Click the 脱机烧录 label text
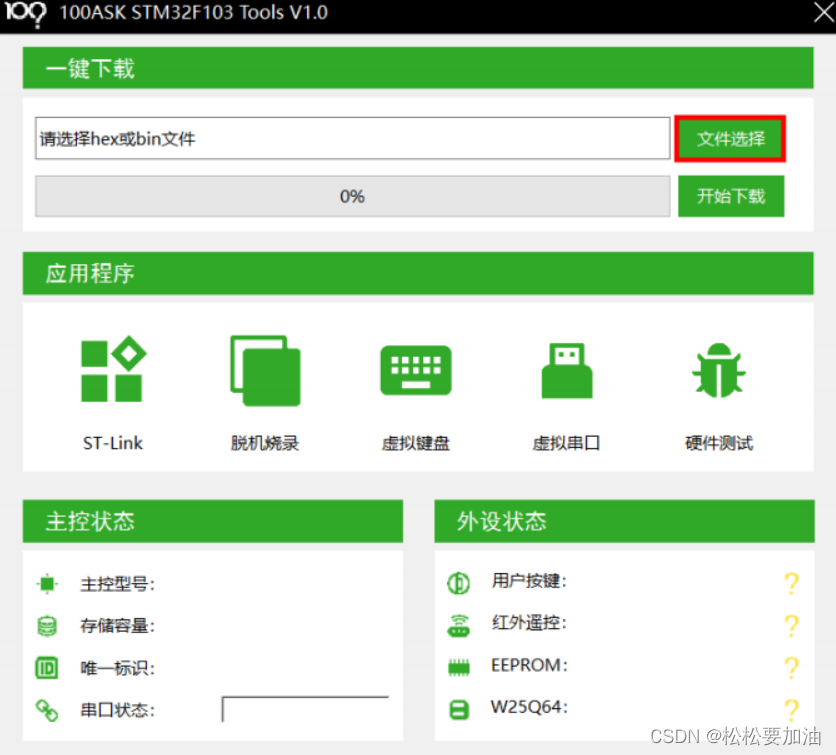 click(265, 443)
